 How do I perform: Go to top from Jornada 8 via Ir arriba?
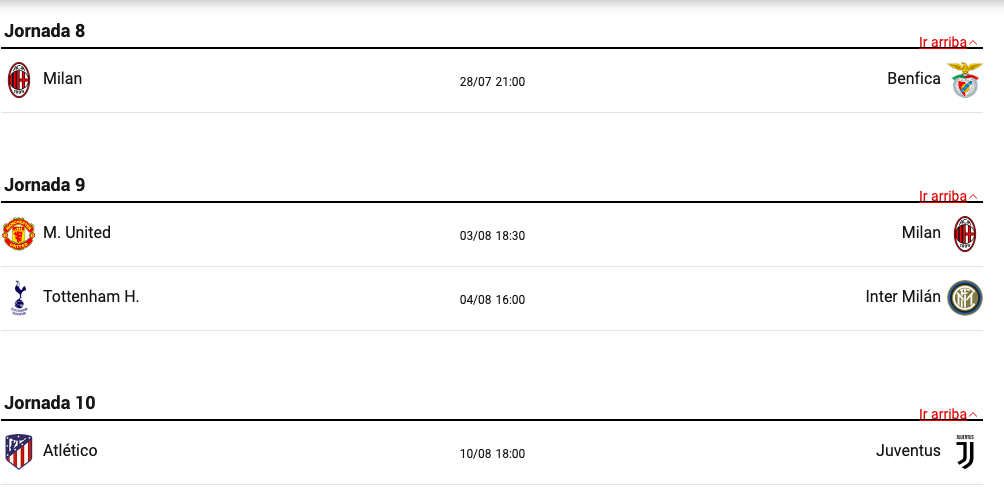point(948,42)
